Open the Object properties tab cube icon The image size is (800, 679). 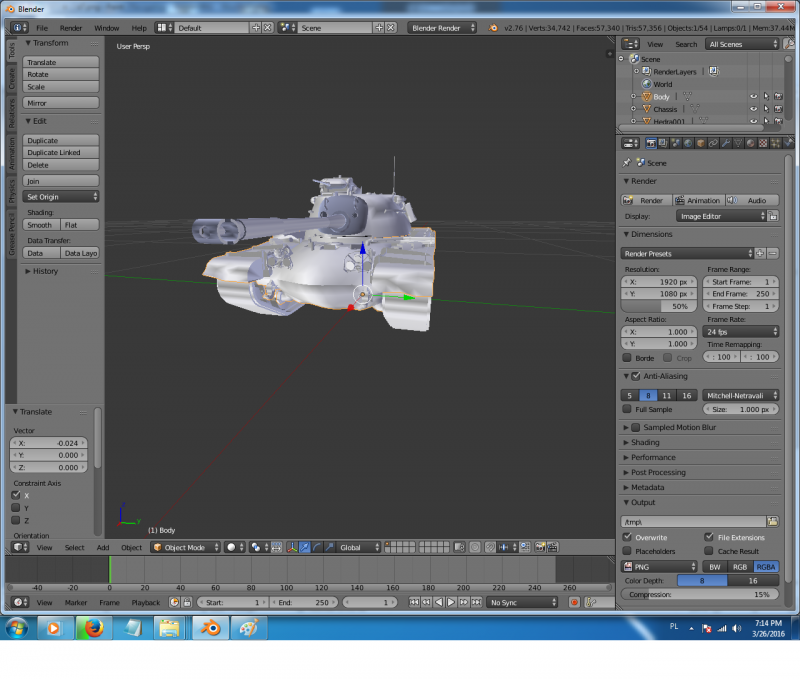(x=701, y=143)
